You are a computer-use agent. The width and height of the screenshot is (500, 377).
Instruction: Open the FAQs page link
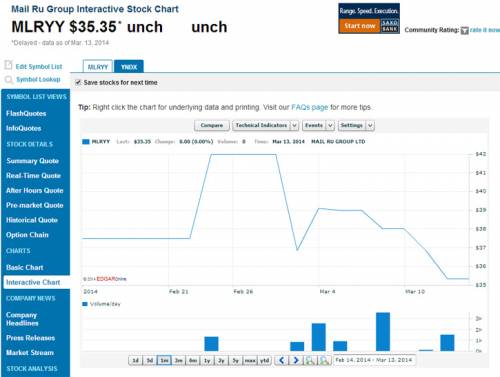pyautogui.click(x=310, y=107)
